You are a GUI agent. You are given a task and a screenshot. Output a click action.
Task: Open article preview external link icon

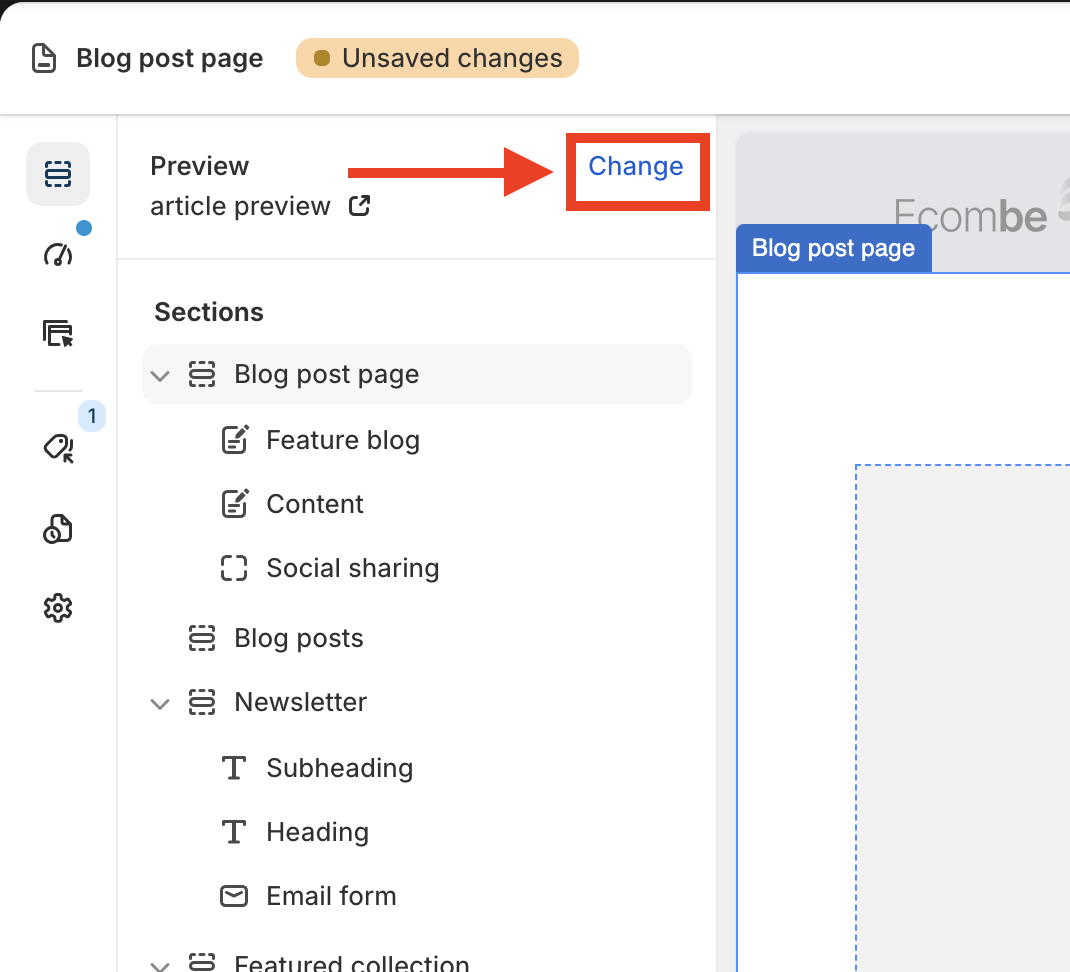pos(359,207)
